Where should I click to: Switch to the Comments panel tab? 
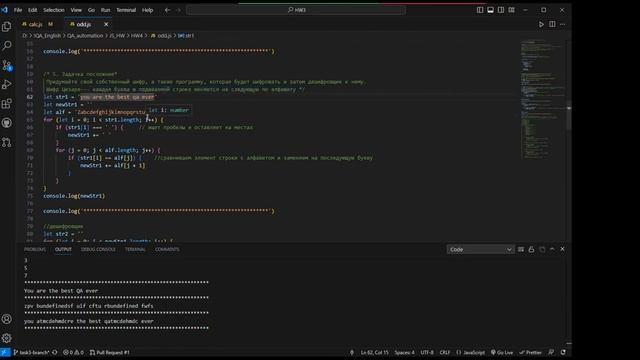pyautogui.click(x=167, y=249)
